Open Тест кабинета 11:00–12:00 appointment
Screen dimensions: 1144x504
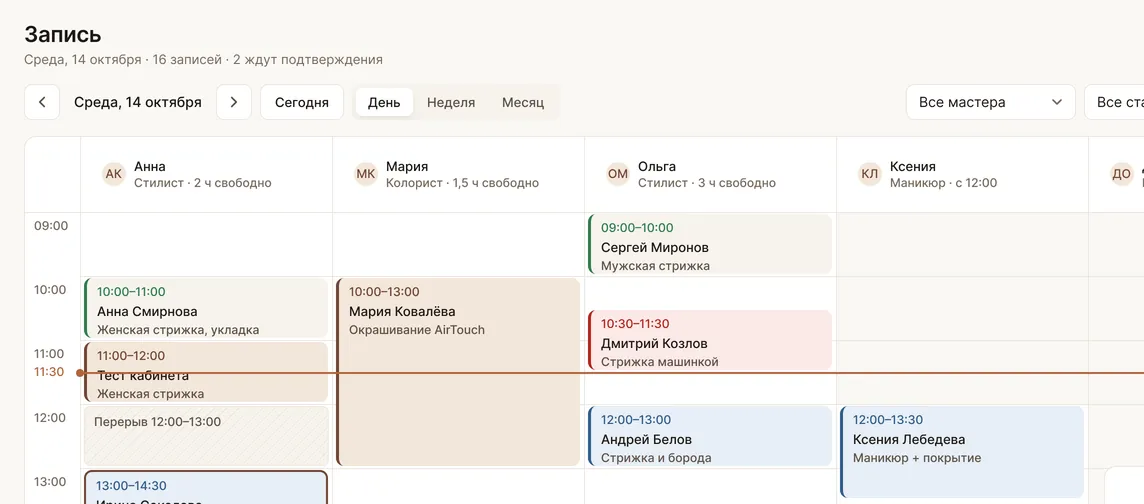pyautogui.click(x=206, y=372)
